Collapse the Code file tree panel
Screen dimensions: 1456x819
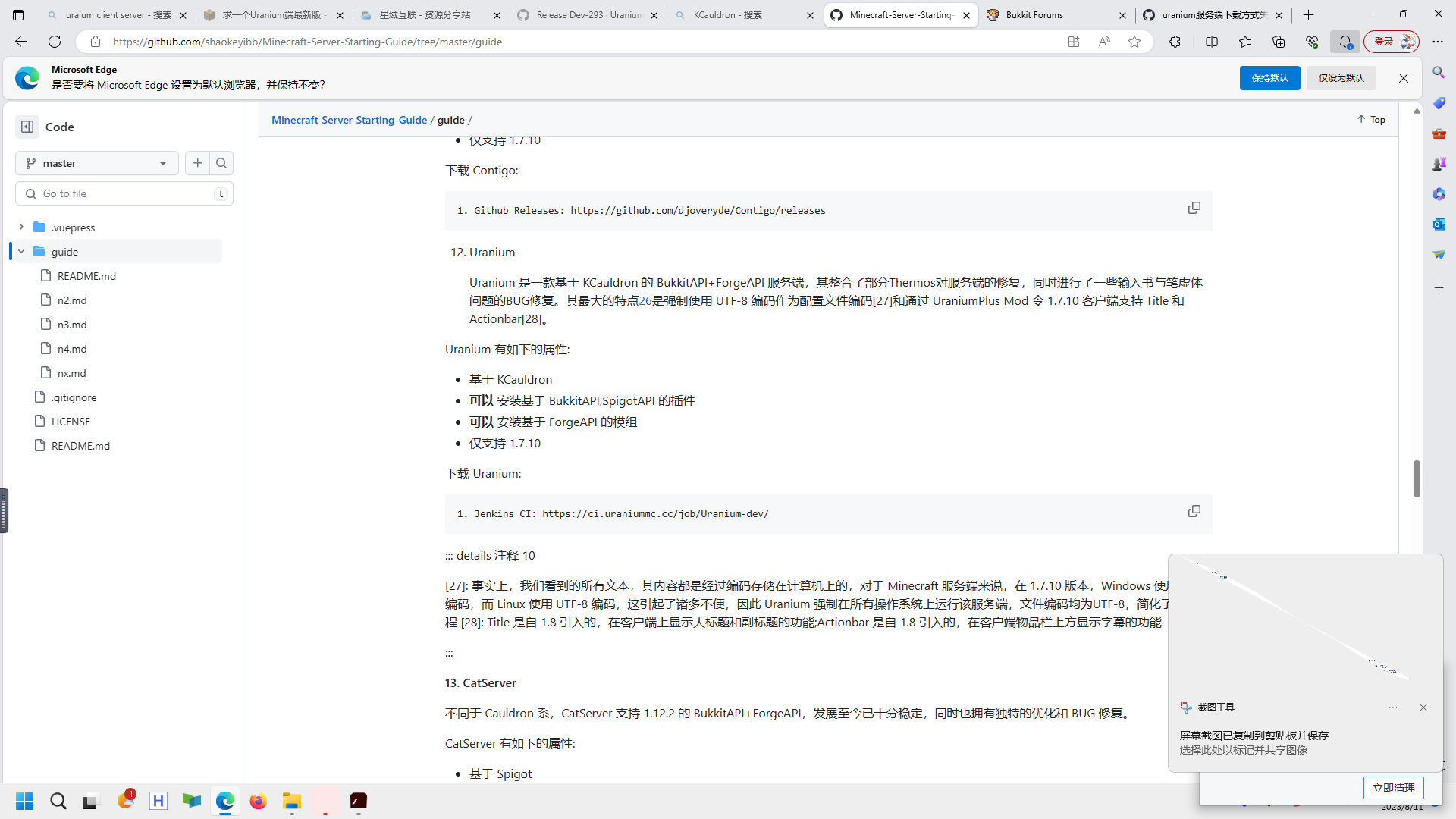pyautogui.click(x=27, y=126)
